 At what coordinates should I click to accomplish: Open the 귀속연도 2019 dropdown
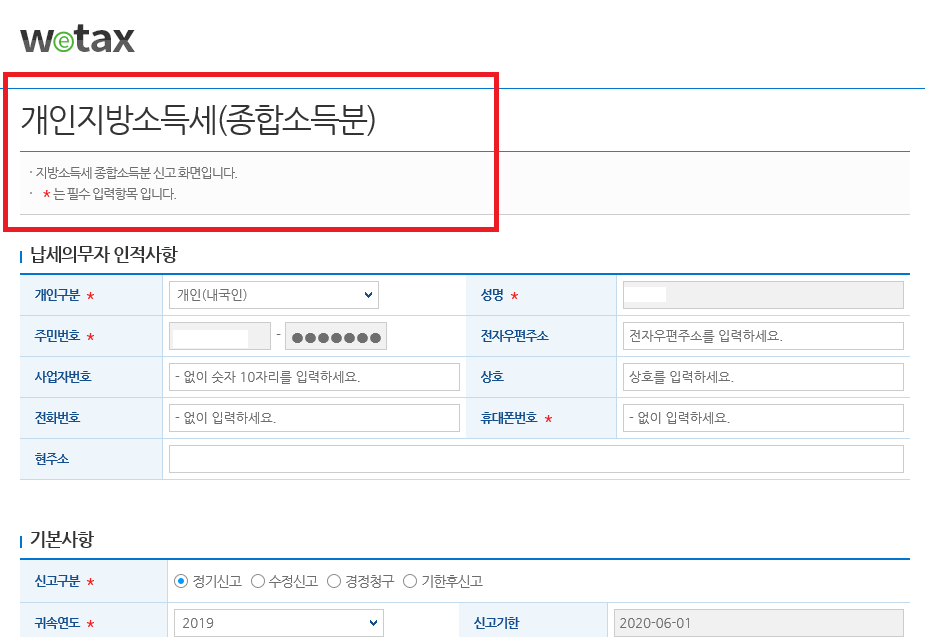click(x=278, y=623)
